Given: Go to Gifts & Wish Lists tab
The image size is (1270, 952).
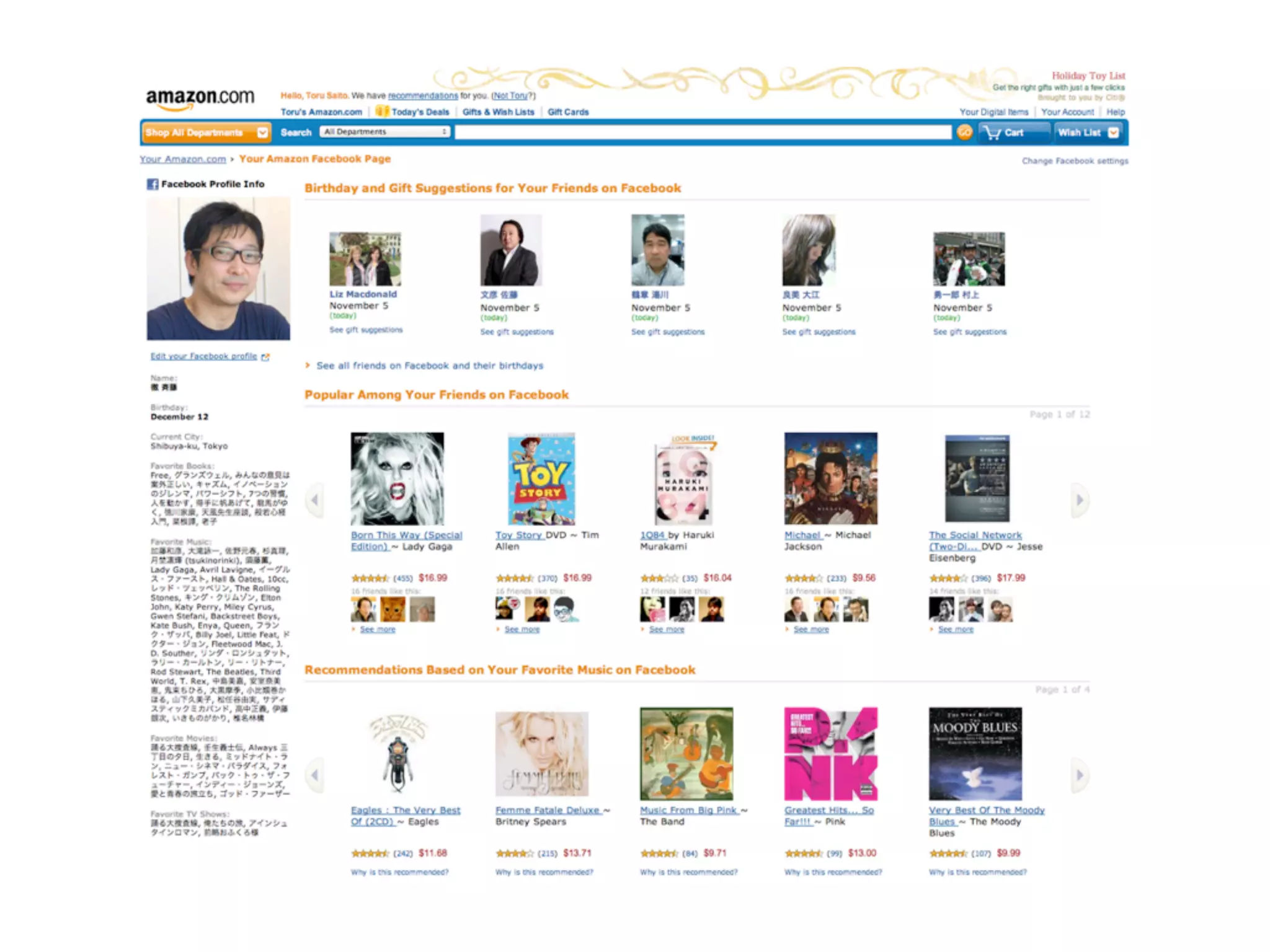Looking at the screenshot, I should pos(498,112).
